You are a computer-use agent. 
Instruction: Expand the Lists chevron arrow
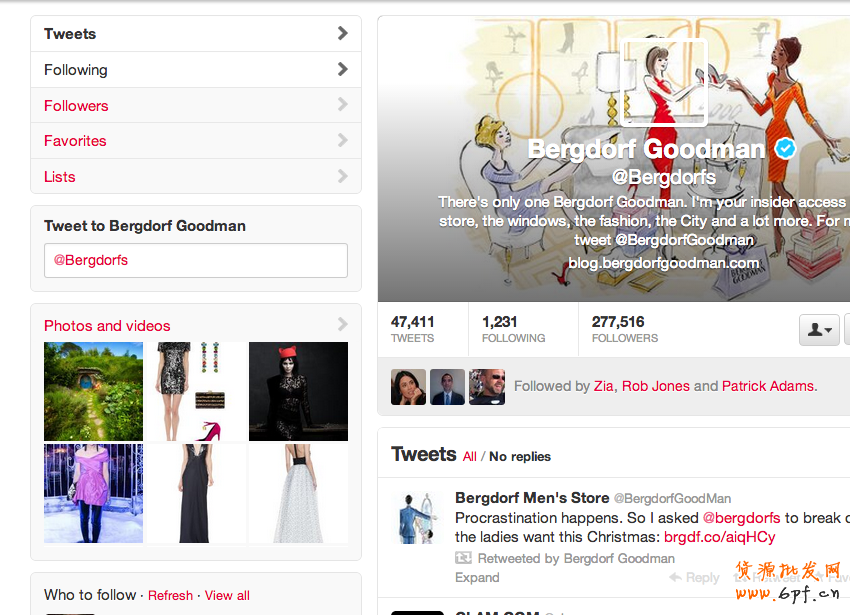pyautogui.click(x=342, y=177)
